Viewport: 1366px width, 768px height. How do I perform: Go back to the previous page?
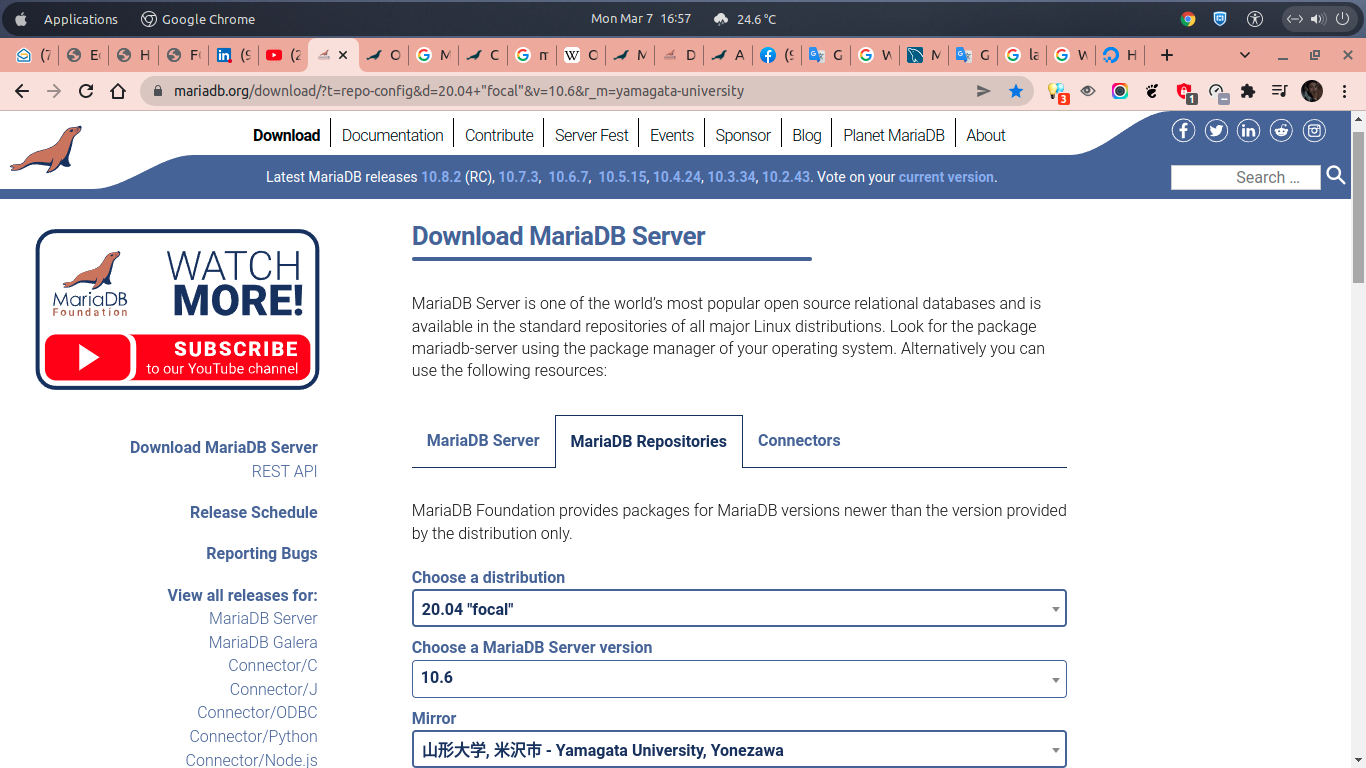click(x=22, y=91)
